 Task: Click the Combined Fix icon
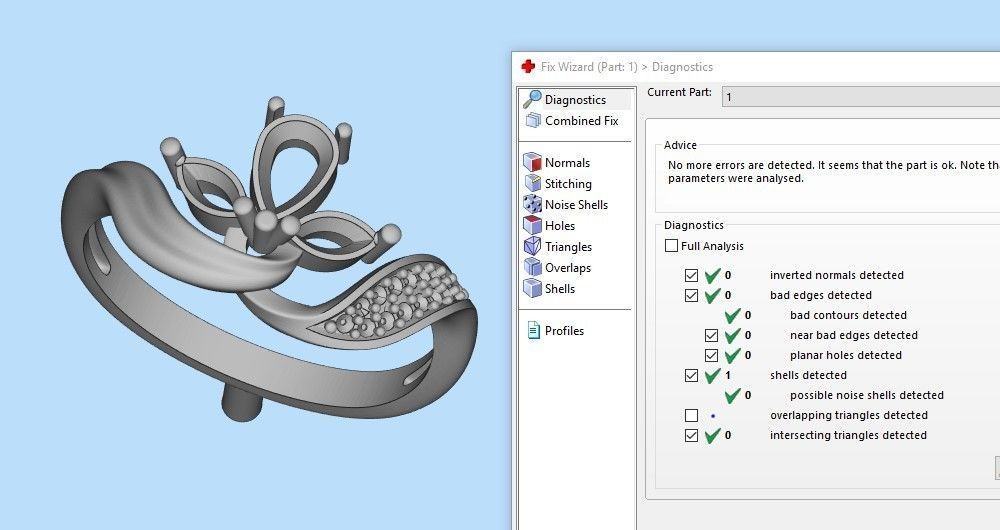coord(533,121)
